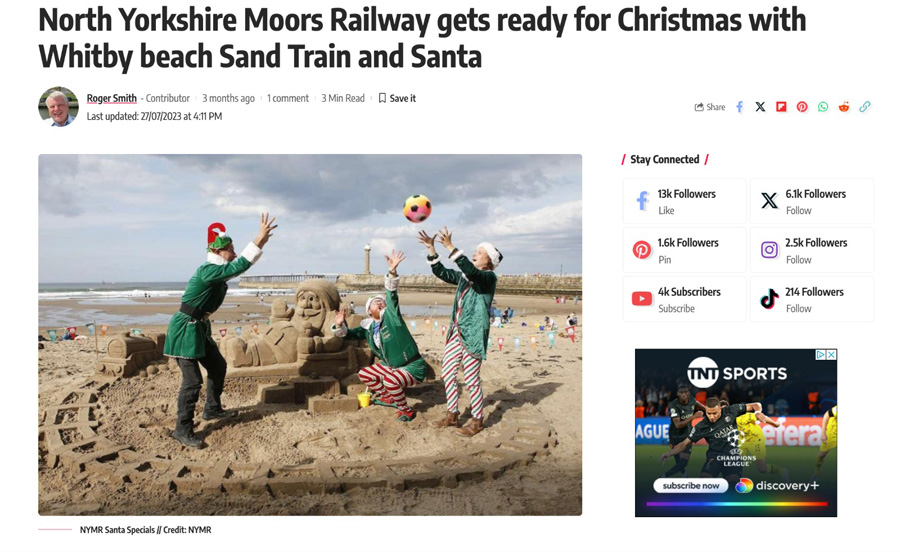Follow Instagram account with 2.5k Followers
900x552 pixels.
coord(812,250)
